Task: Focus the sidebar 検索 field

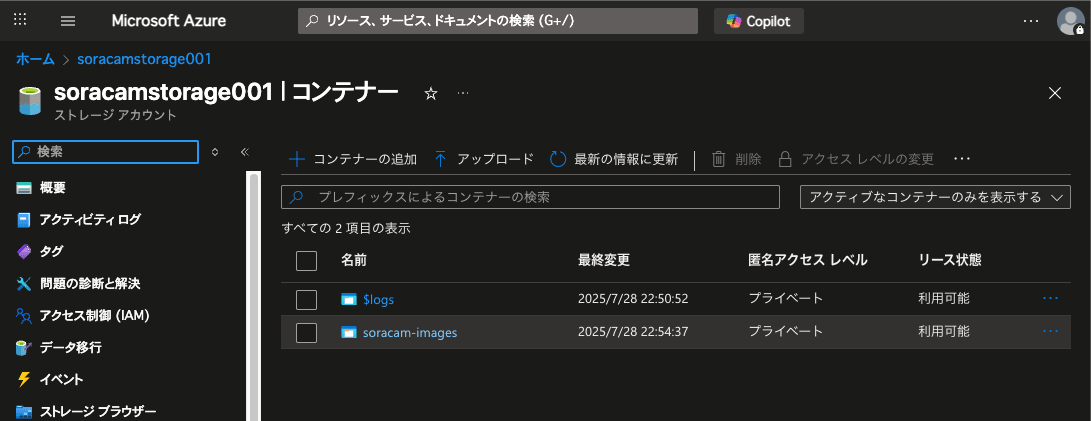Action: [x=106, y=151]
